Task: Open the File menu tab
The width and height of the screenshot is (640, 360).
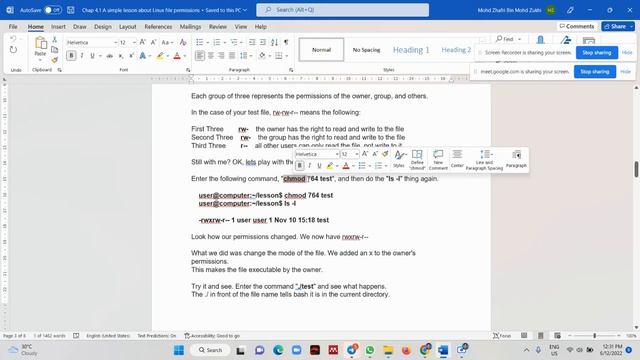Action: tap(13, 27)
